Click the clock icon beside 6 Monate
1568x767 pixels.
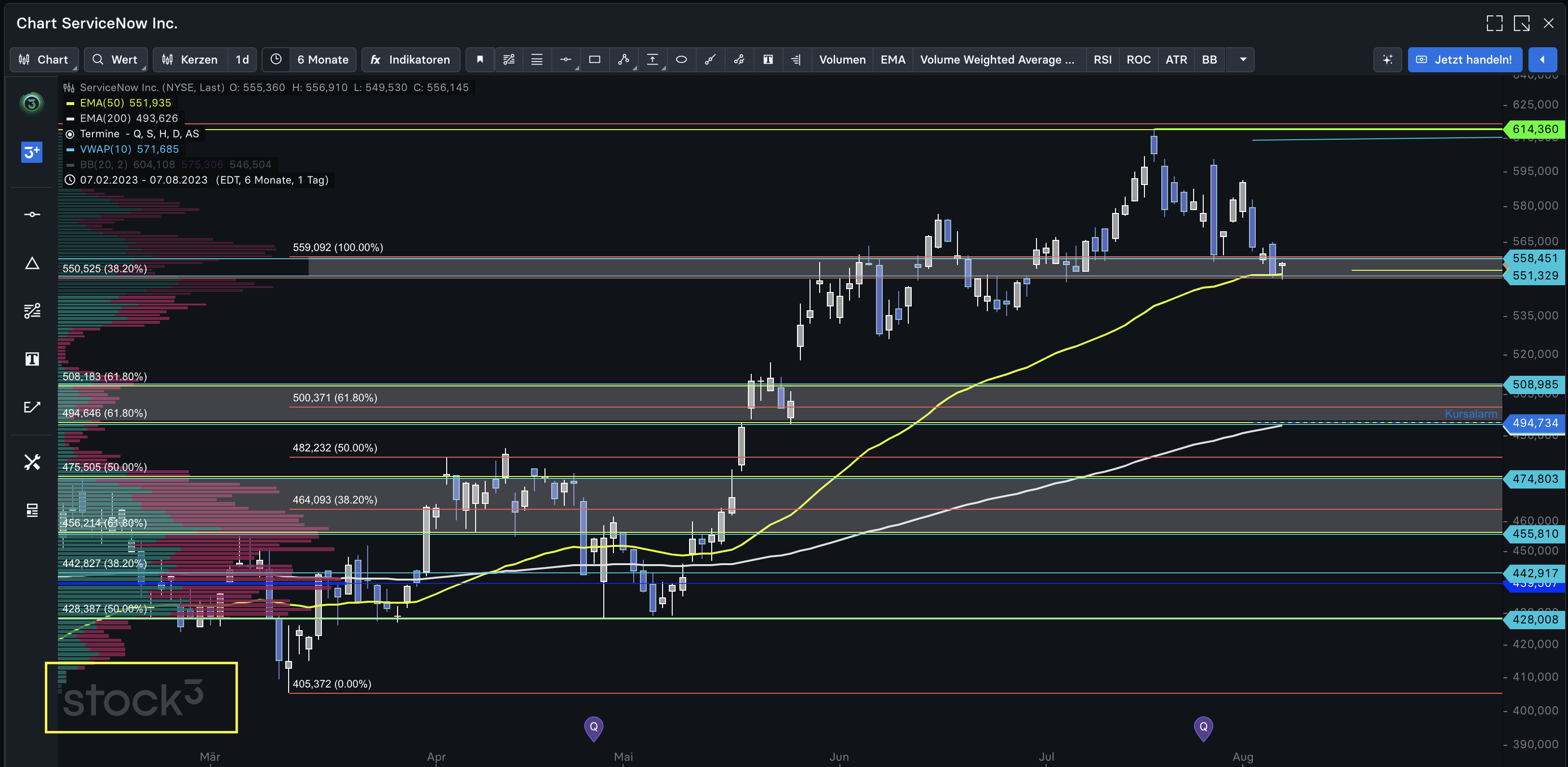pyautogui.click(x=276, y=60)
